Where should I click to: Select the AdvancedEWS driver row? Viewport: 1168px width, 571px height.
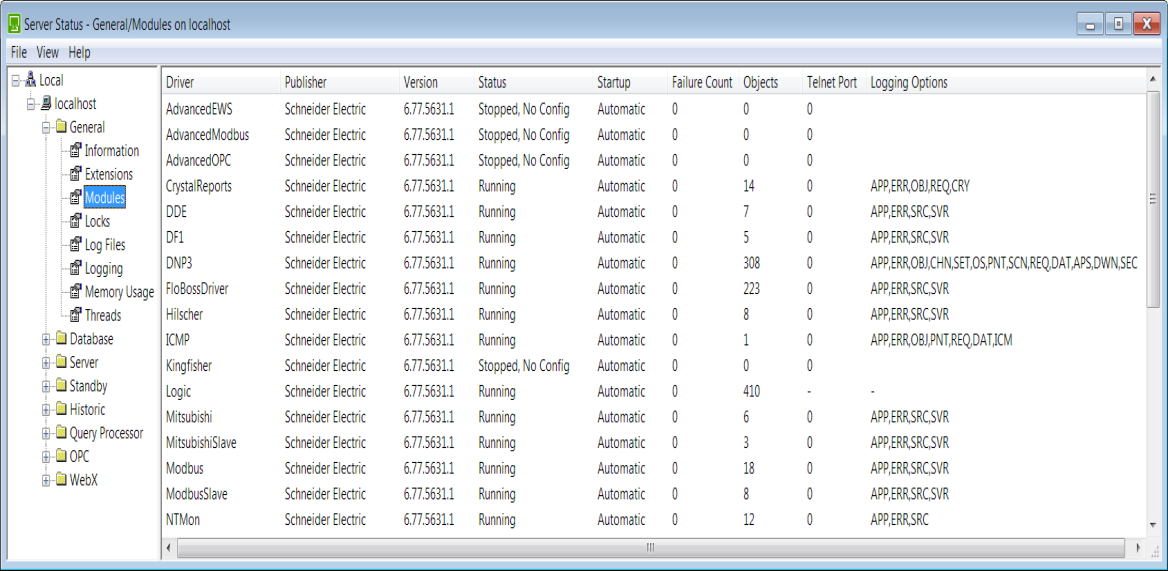tap(654, 109)
